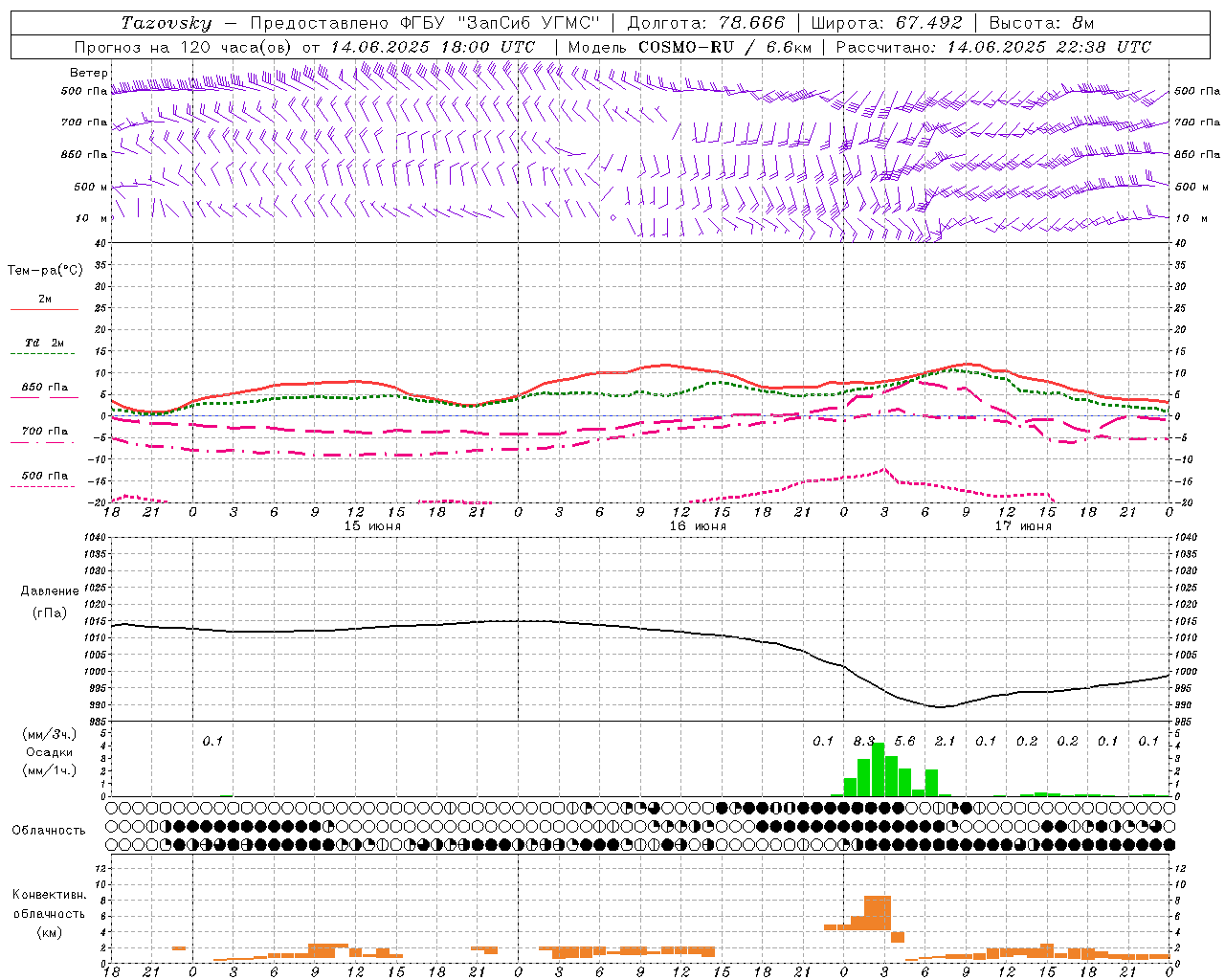Viewport: 1225px width, 980px height.
Task: Click the date label '16 июня'
Action: pos(698,525)
